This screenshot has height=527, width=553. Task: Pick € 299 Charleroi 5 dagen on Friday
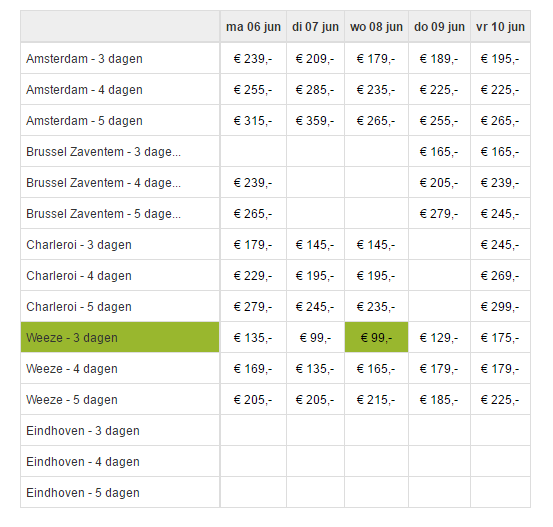tap(500, 307)
